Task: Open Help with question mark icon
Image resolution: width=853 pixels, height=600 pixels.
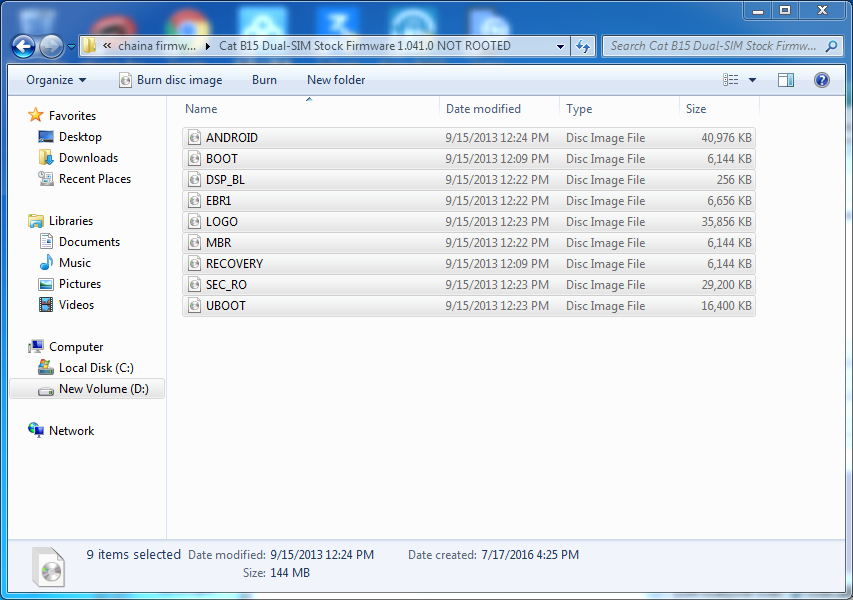Action: (x=821, y=80)
